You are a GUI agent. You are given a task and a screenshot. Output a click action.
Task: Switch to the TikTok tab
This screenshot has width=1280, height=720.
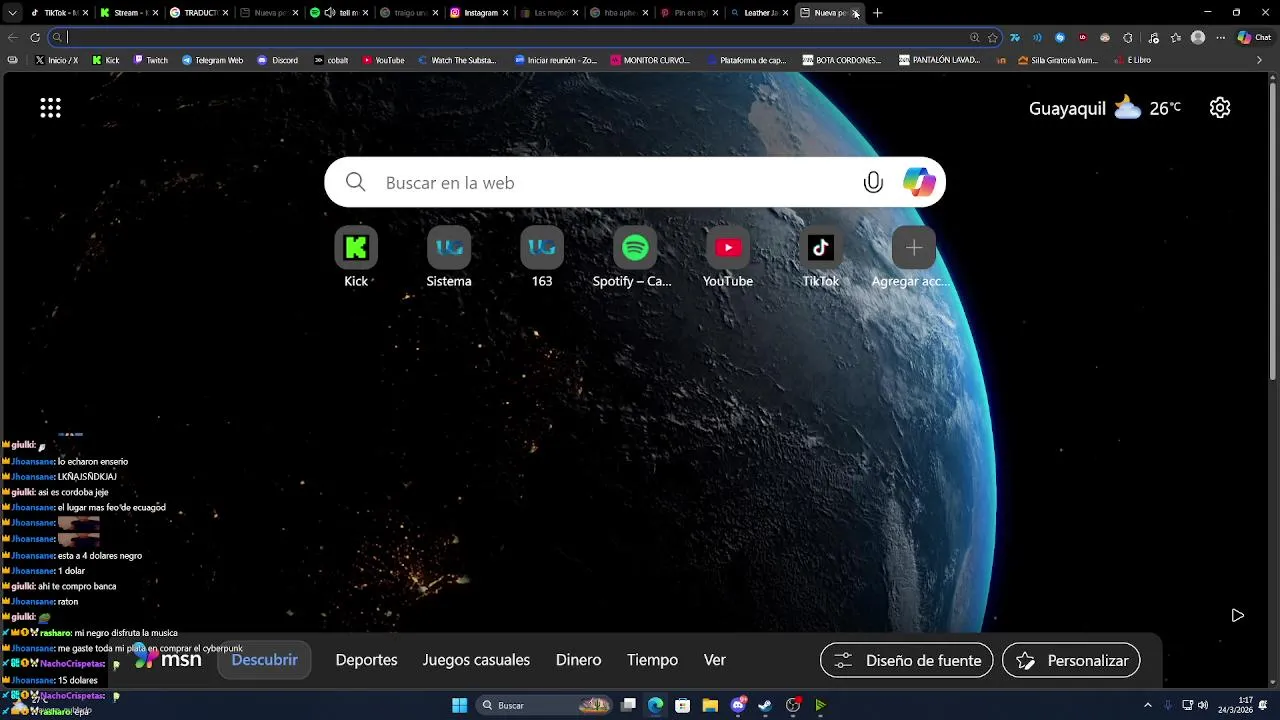click(60, 13)
